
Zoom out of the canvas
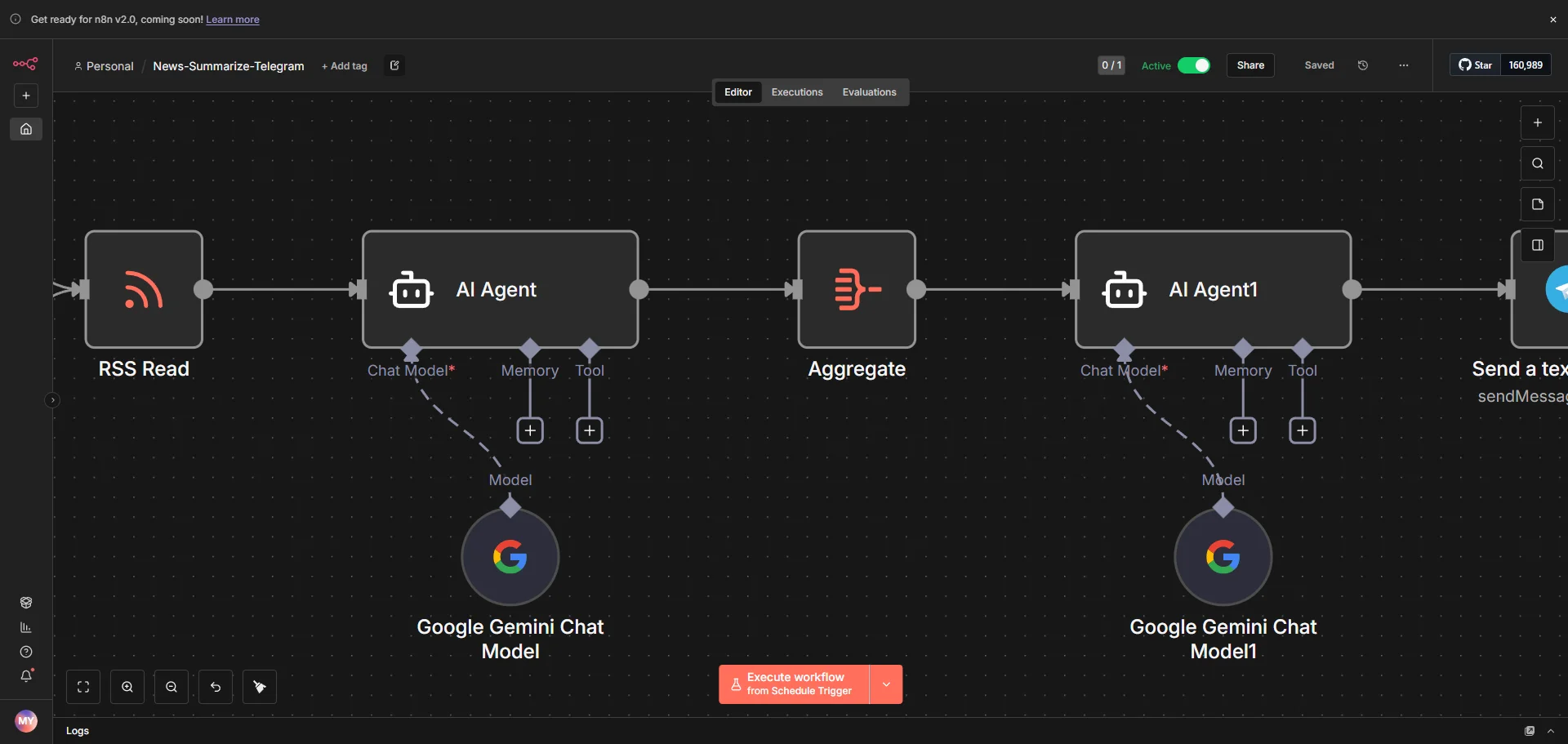[171, 687]
